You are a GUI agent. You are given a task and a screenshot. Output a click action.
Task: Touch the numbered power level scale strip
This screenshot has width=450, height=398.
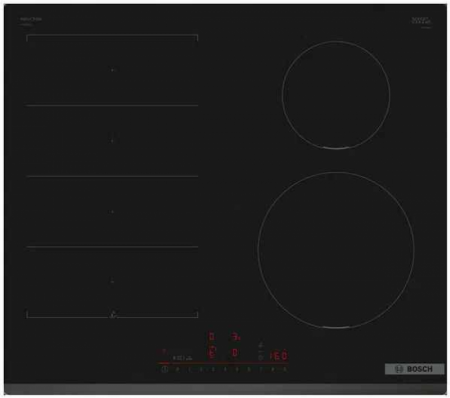click(231, 369)
